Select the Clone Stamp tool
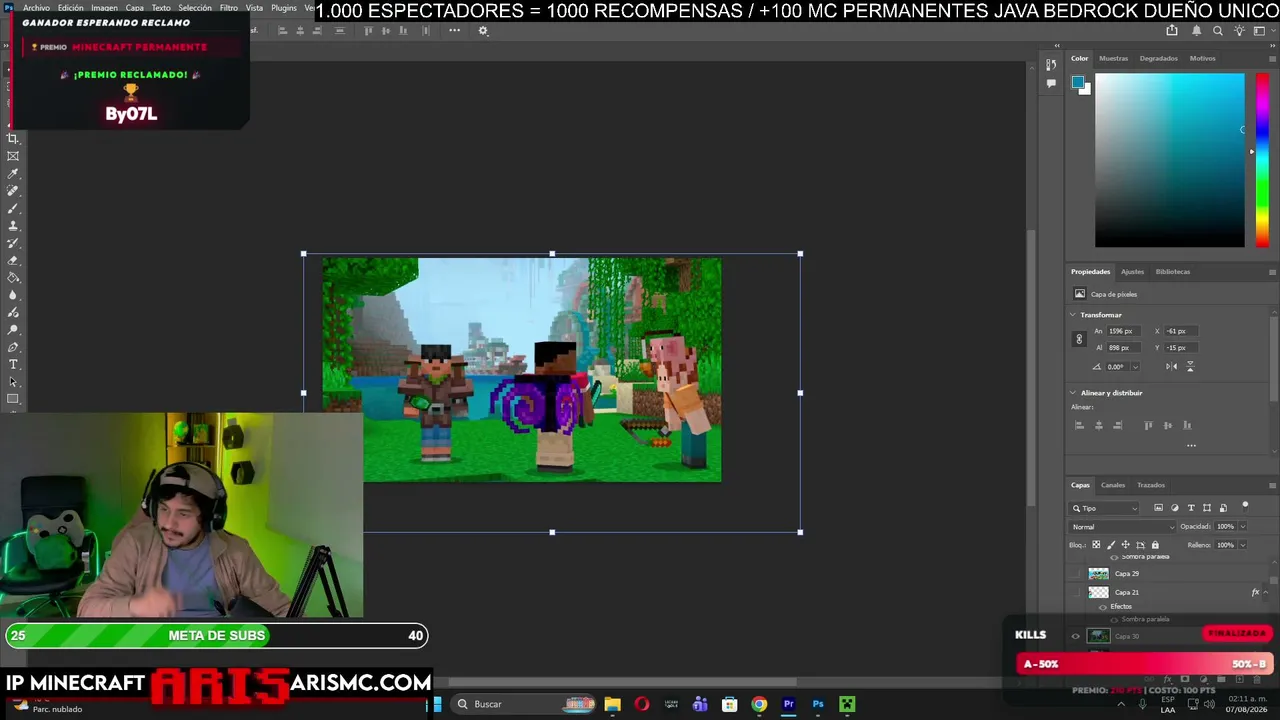This screenshot has width=1280, height=720. (x=13, y=226)
